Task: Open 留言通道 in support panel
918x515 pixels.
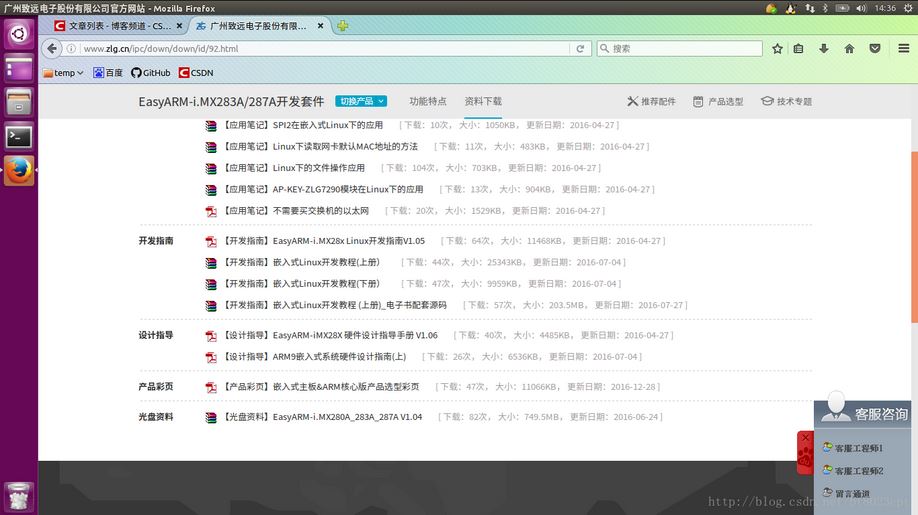Action: click(x=846, y=493)
